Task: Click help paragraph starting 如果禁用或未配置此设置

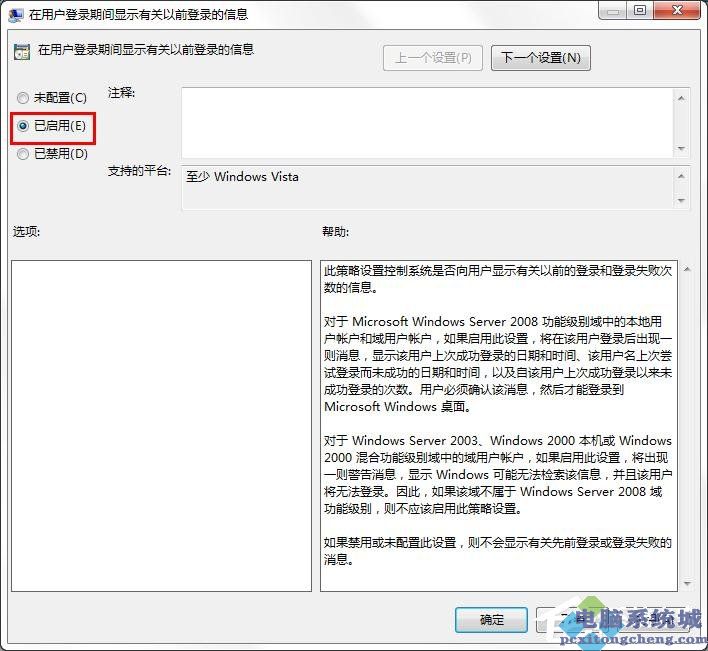Action: point(498,551)
